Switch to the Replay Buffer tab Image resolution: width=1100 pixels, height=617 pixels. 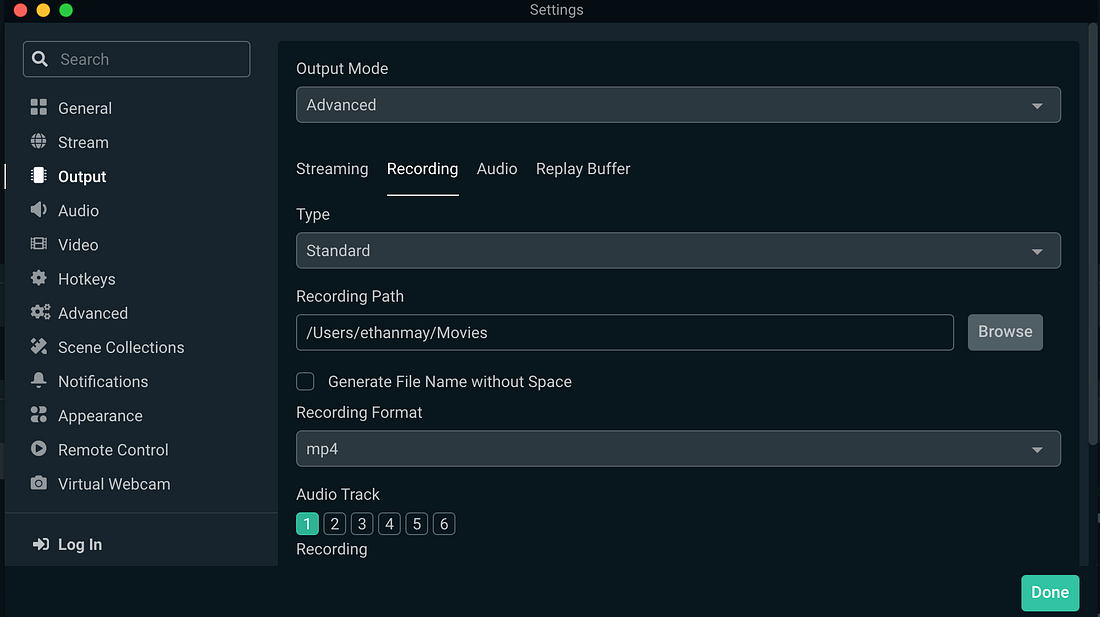click(583, 169)
